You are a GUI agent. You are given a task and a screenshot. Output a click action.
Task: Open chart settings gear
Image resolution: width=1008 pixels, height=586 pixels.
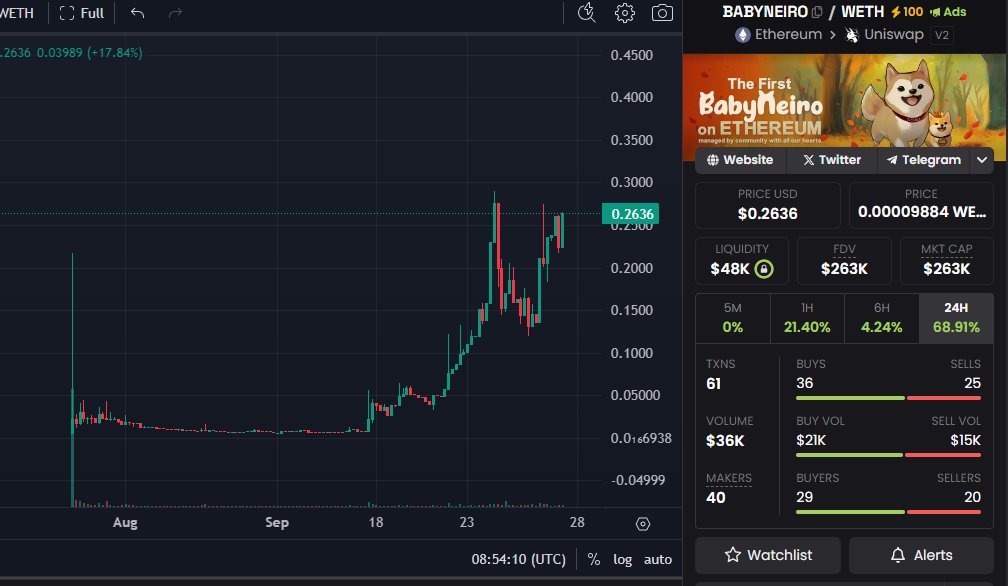[x=624, y=13]
